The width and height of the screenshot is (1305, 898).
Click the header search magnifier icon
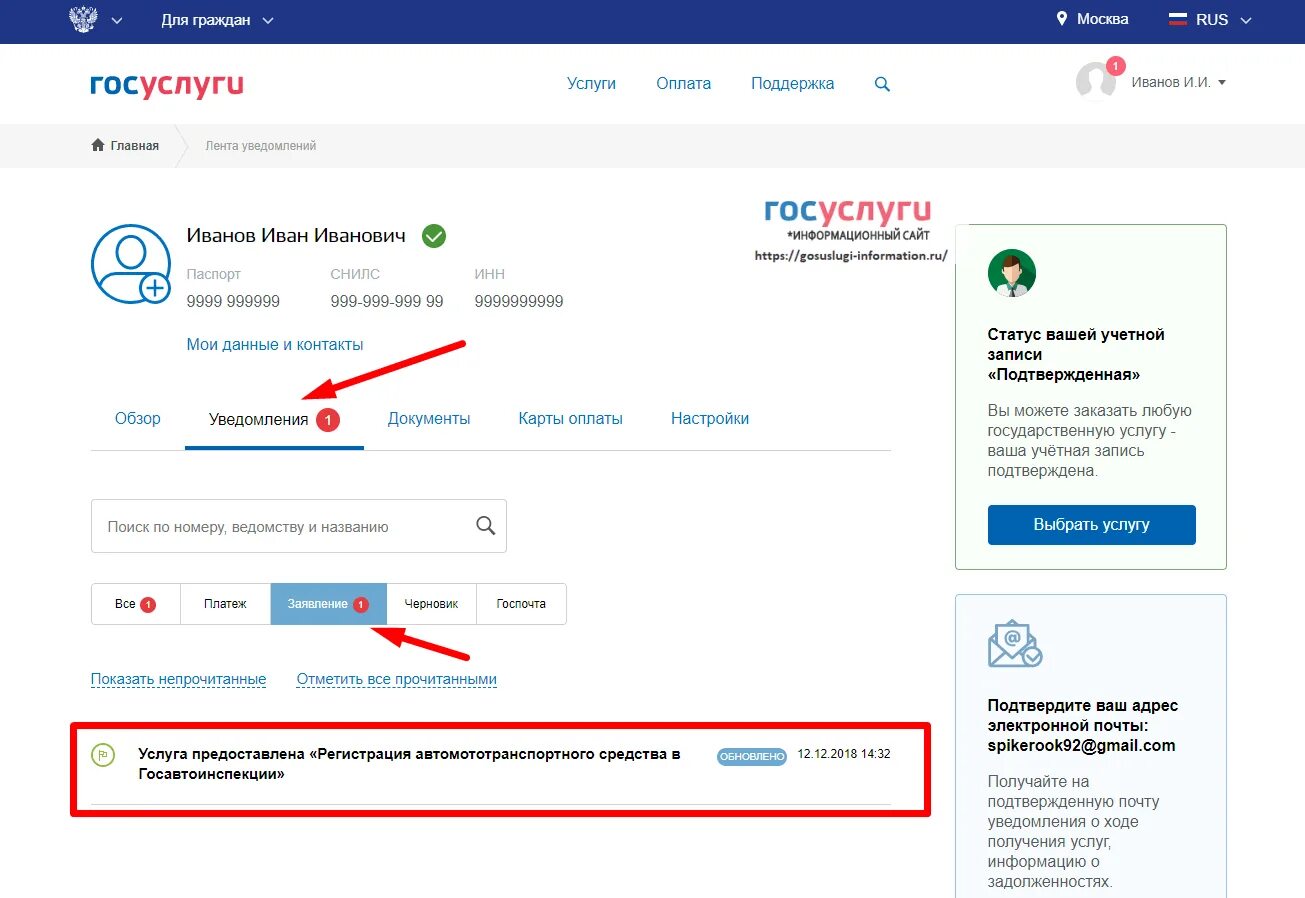pyautogui.click(x=882, y=84)
